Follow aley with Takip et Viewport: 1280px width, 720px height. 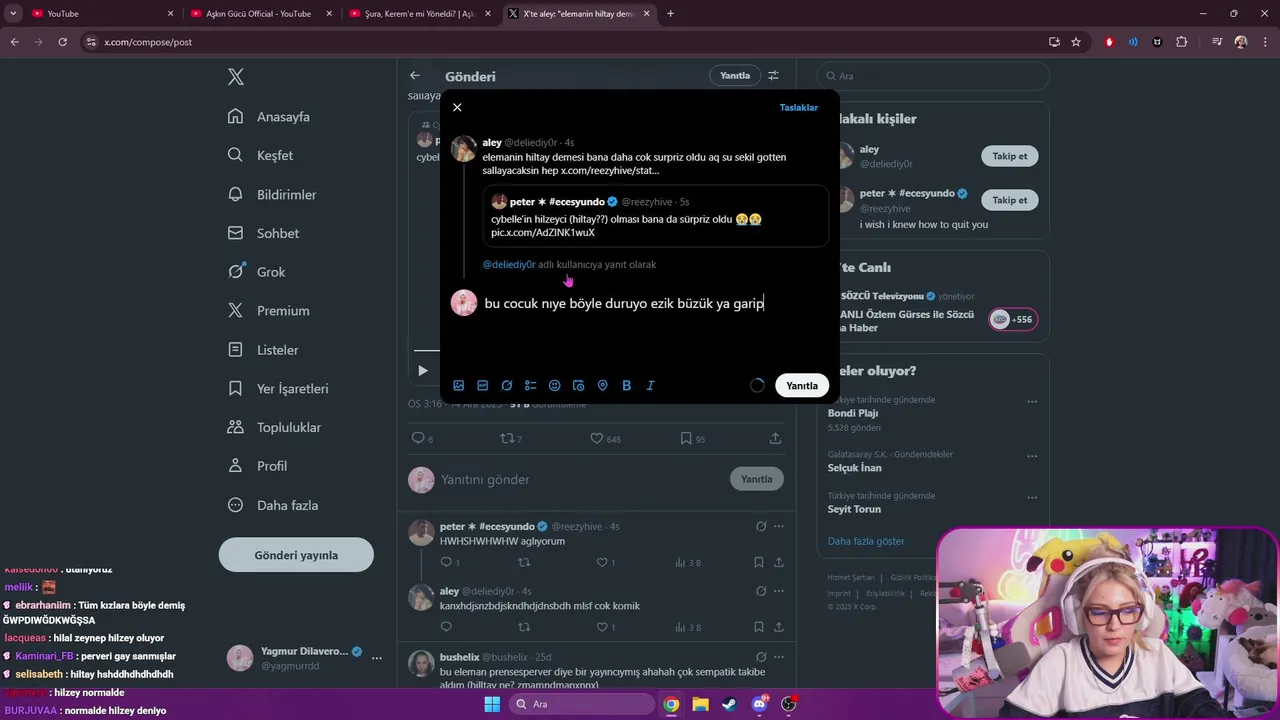coord(1010,156)
